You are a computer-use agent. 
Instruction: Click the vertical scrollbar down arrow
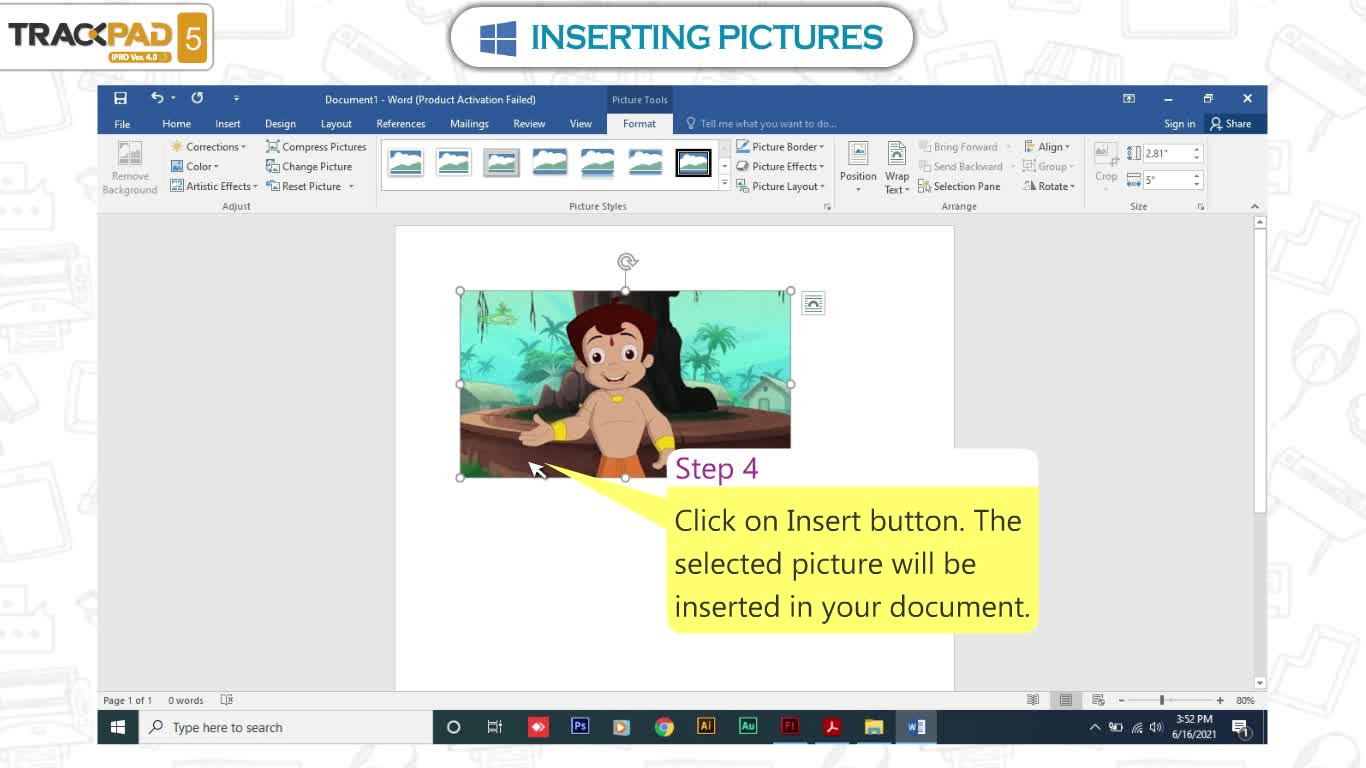click(x=1260, y=683)
